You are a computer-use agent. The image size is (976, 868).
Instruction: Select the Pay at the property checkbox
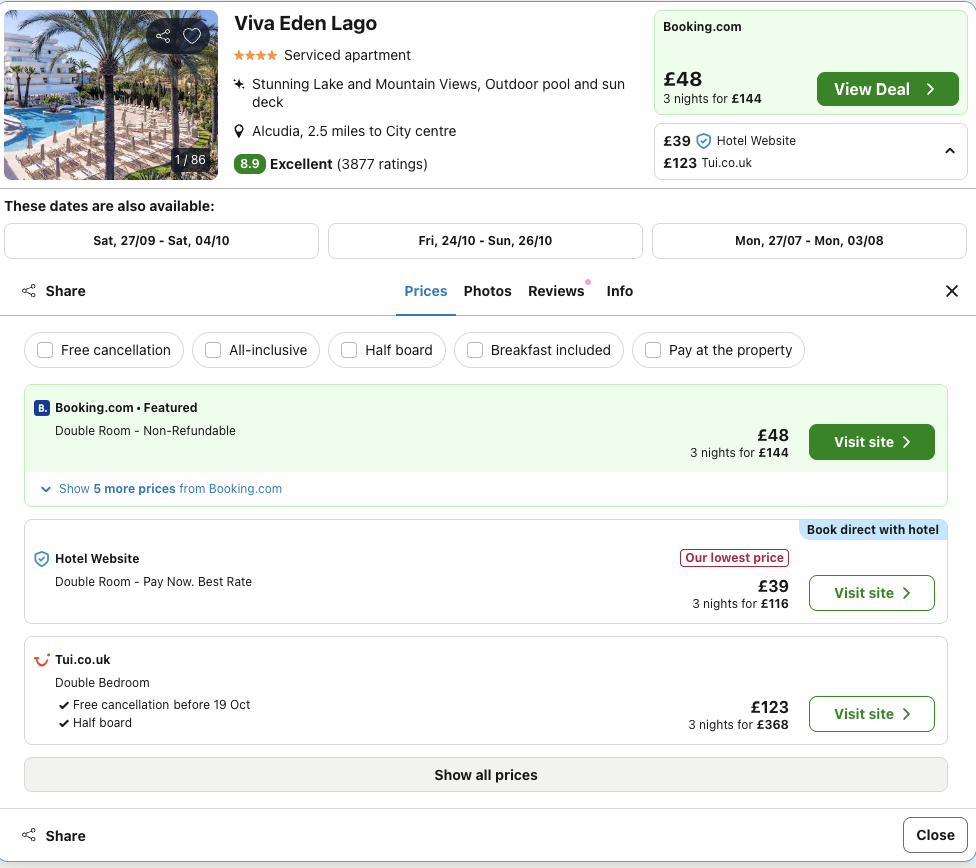pyautogui.click(x=653, y=350)
